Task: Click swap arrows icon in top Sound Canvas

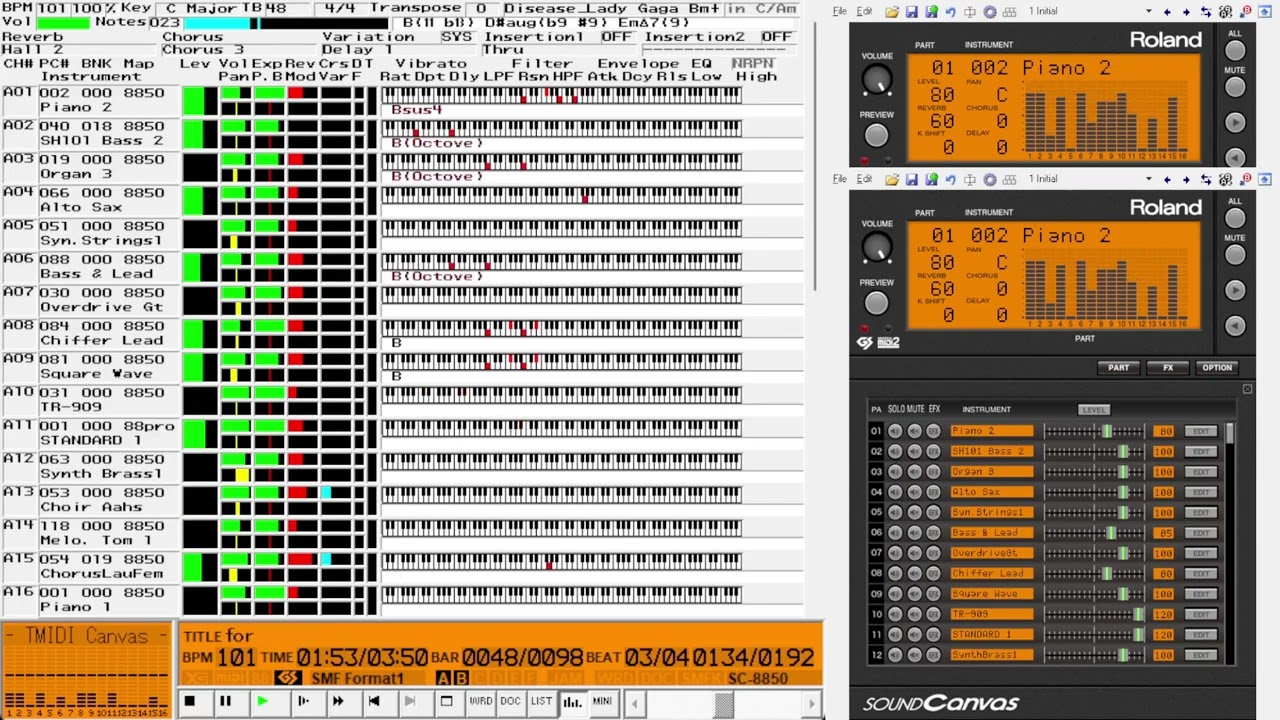Action: click(1207, 12)
